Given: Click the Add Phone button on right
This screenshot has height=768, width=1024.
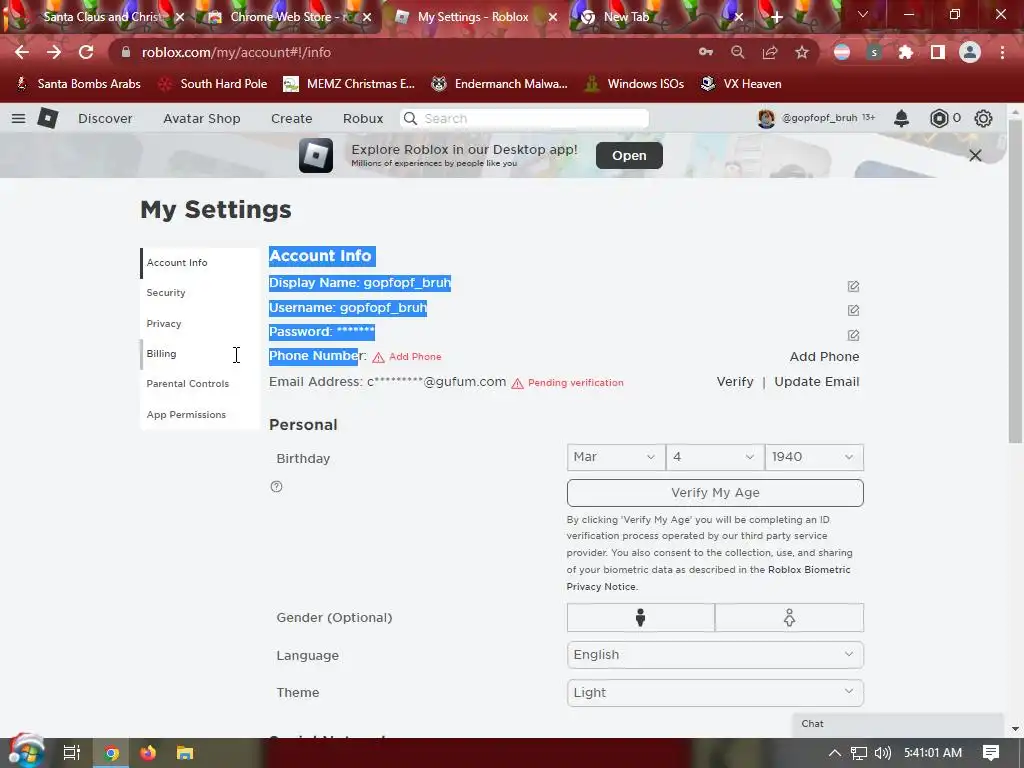Looking at the screenshot, I should tap(824, 357).
